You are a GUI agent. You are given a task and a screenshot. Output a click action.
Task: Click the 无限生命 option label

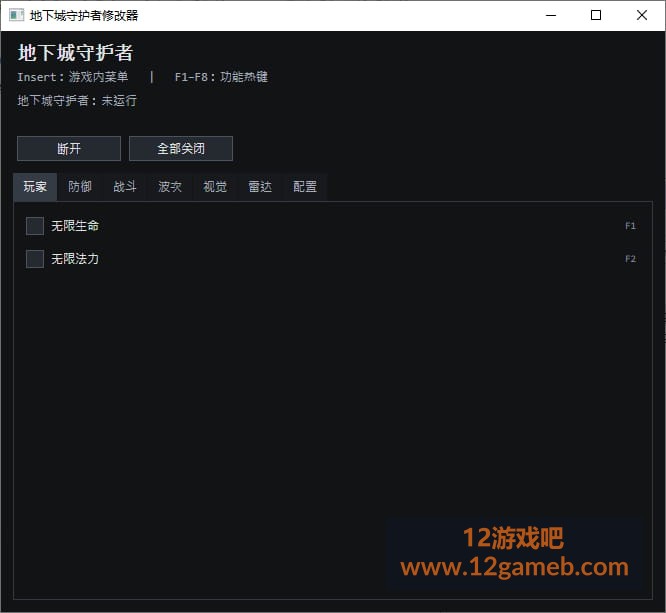tap(75, 226)
